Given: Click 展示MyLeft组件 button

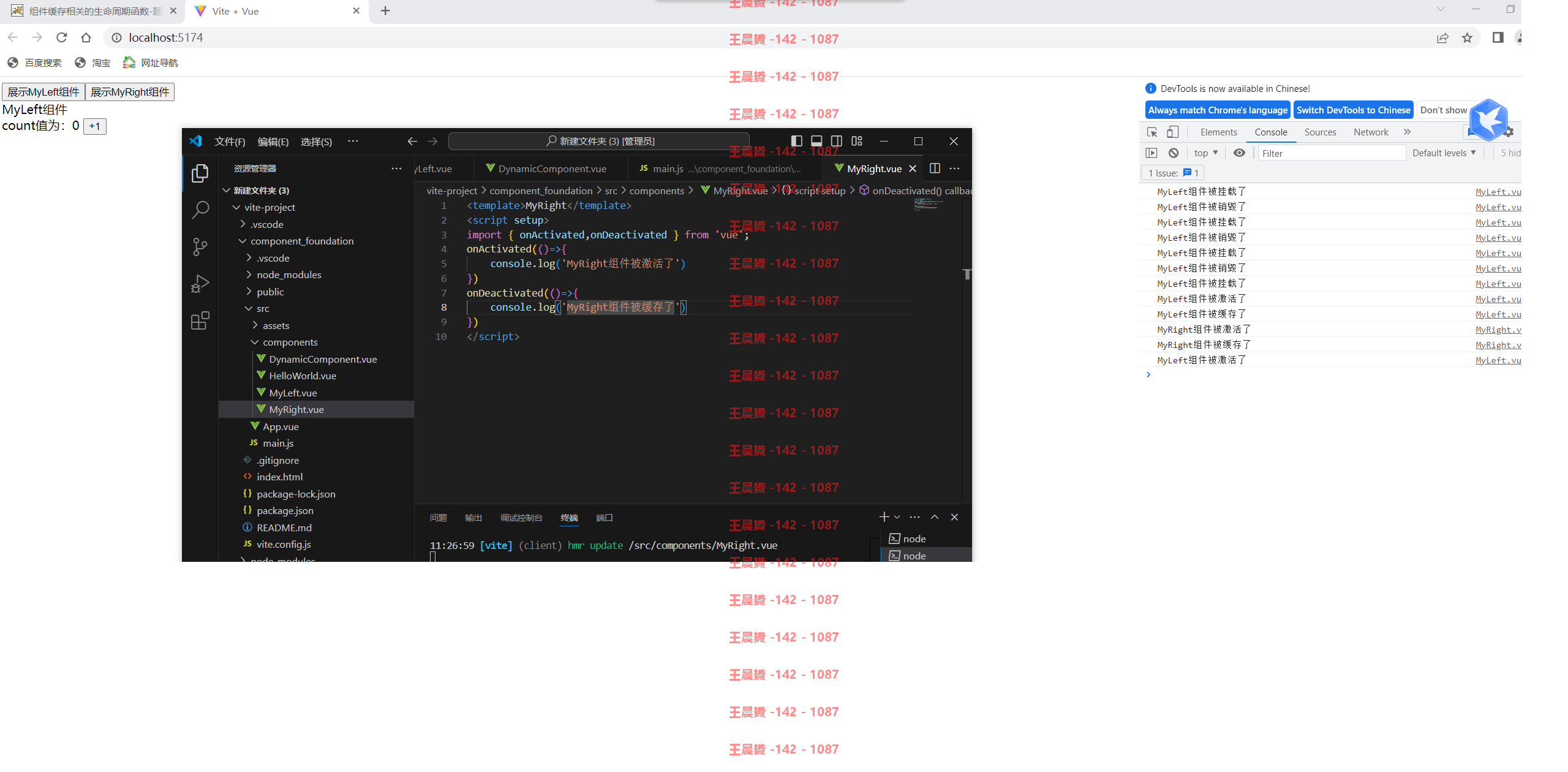Looking at the screenshot, I should point(43,92).
